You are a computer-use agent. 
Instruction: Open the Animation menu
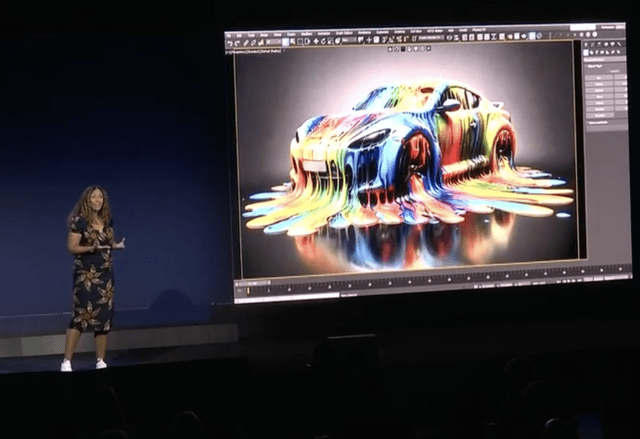324,33
